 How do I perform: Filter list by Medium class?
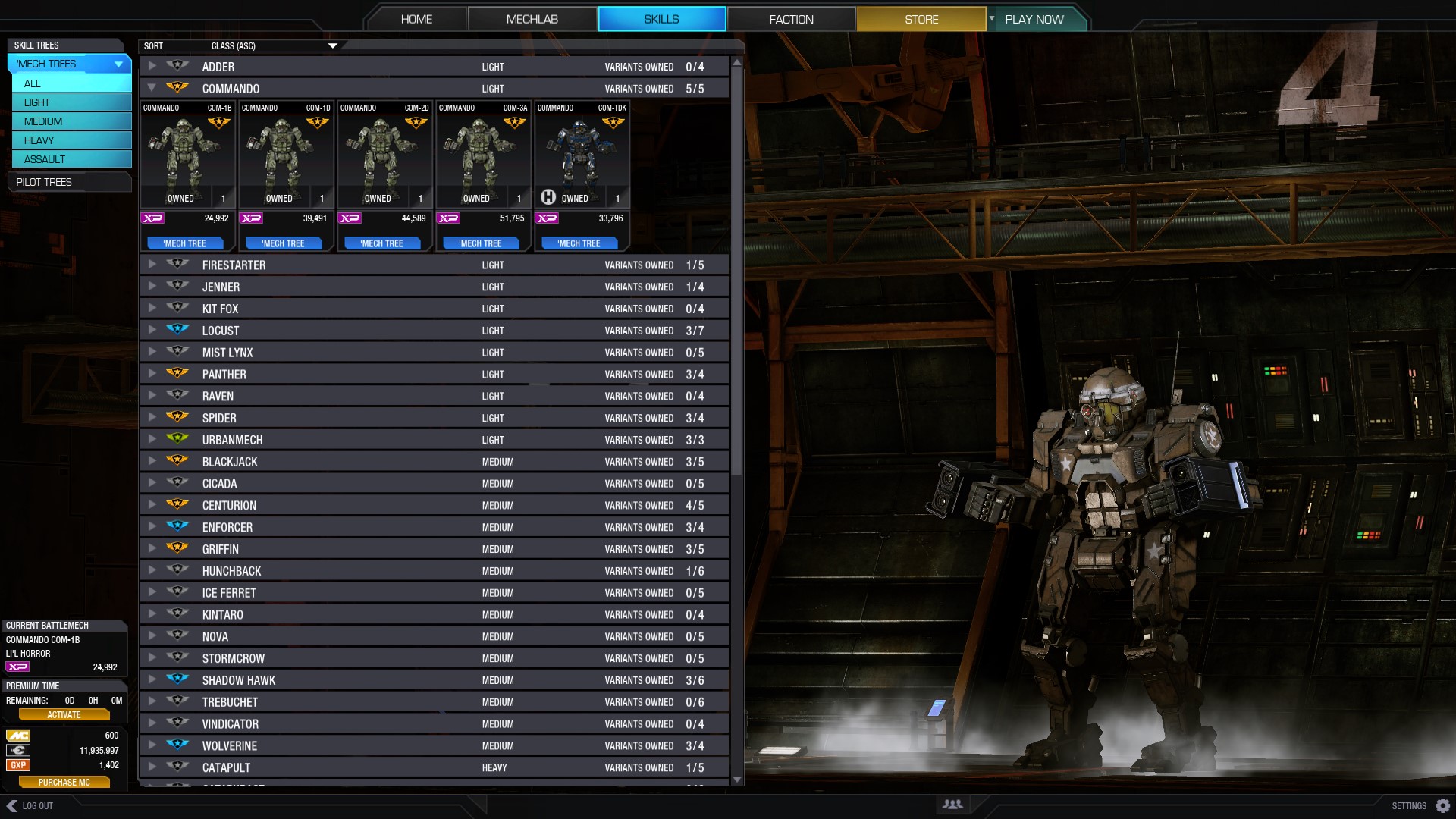point(72,121)
